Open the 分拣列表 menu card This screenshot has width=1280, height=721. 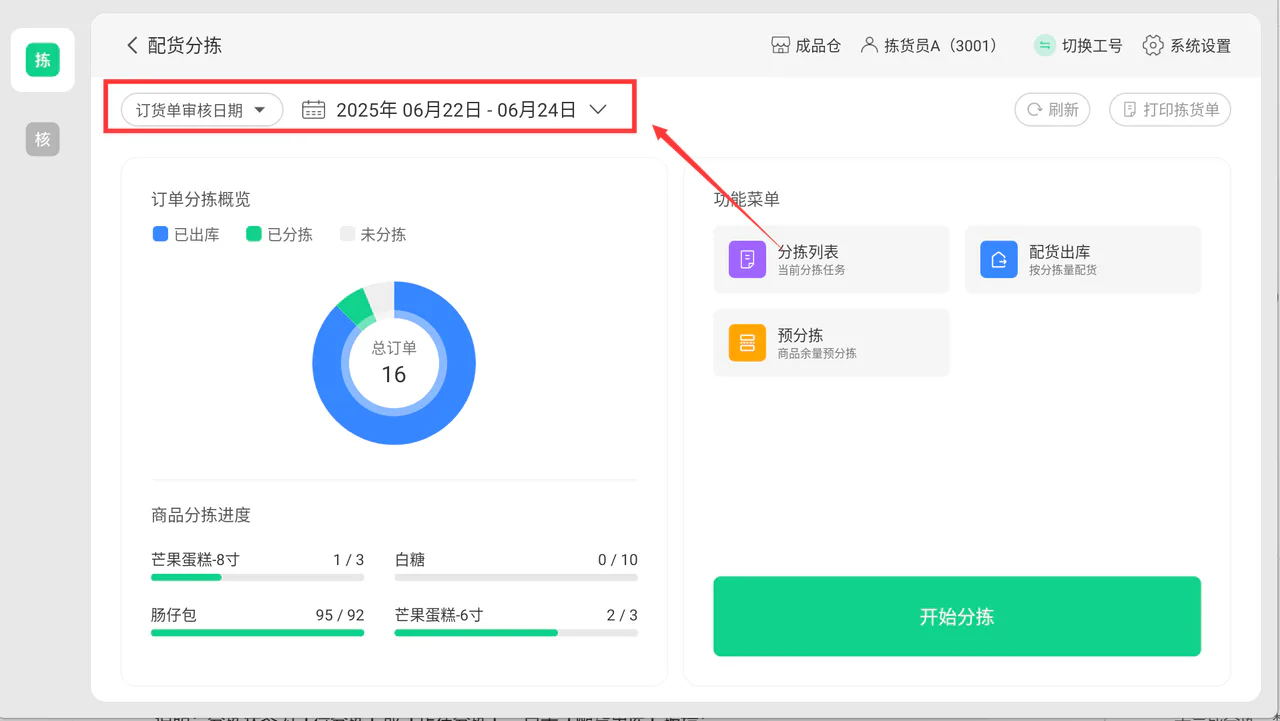831,260
